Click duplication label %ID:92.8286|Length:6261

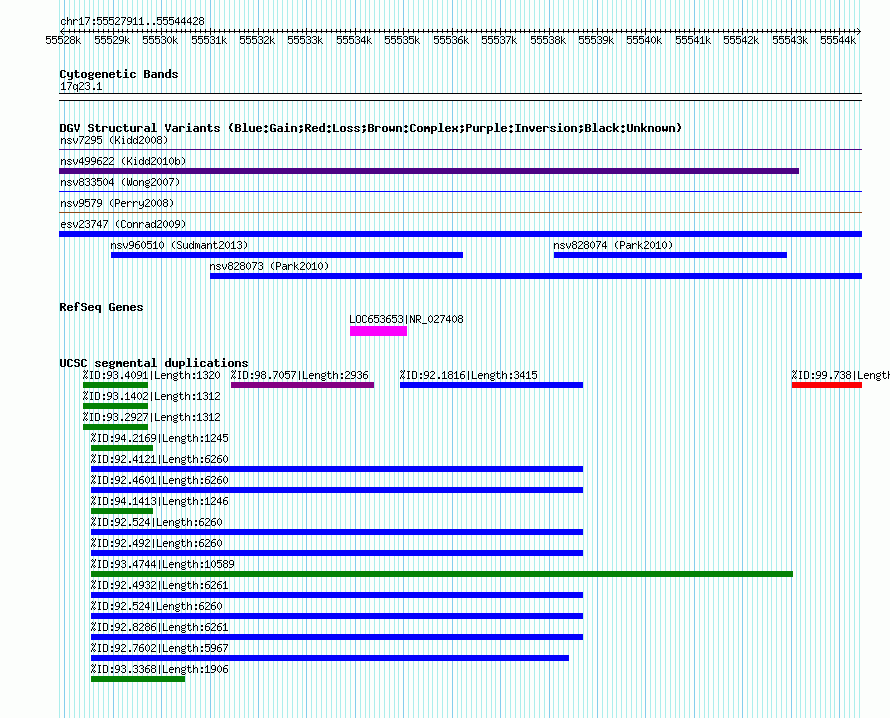[159, 627]
